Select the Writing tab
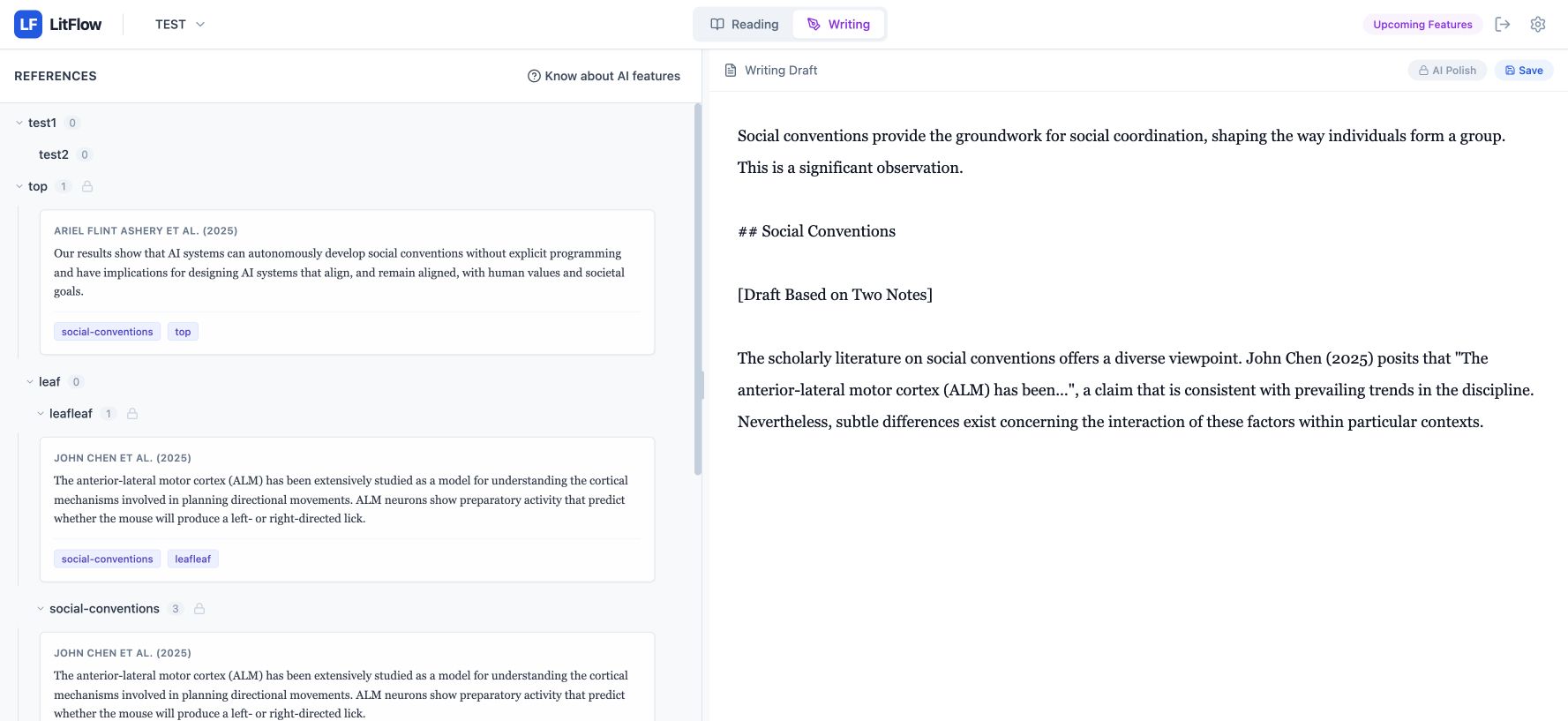Viewport: 1568px width, 721px height. pyautogui.click(x=838, y=25)
